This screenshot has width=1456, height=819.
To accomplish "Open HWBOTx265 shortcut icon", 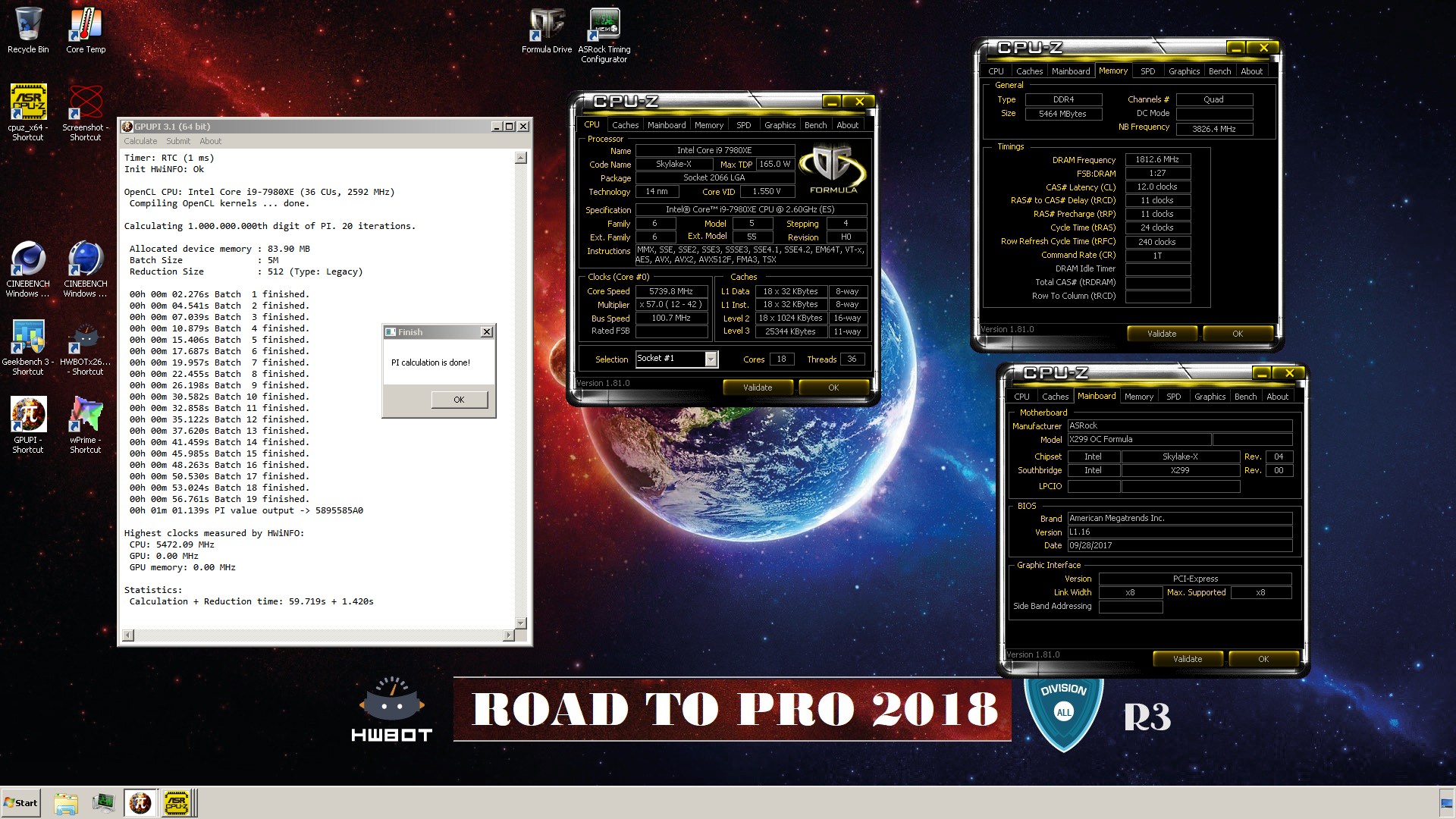I will click(86, 347).
